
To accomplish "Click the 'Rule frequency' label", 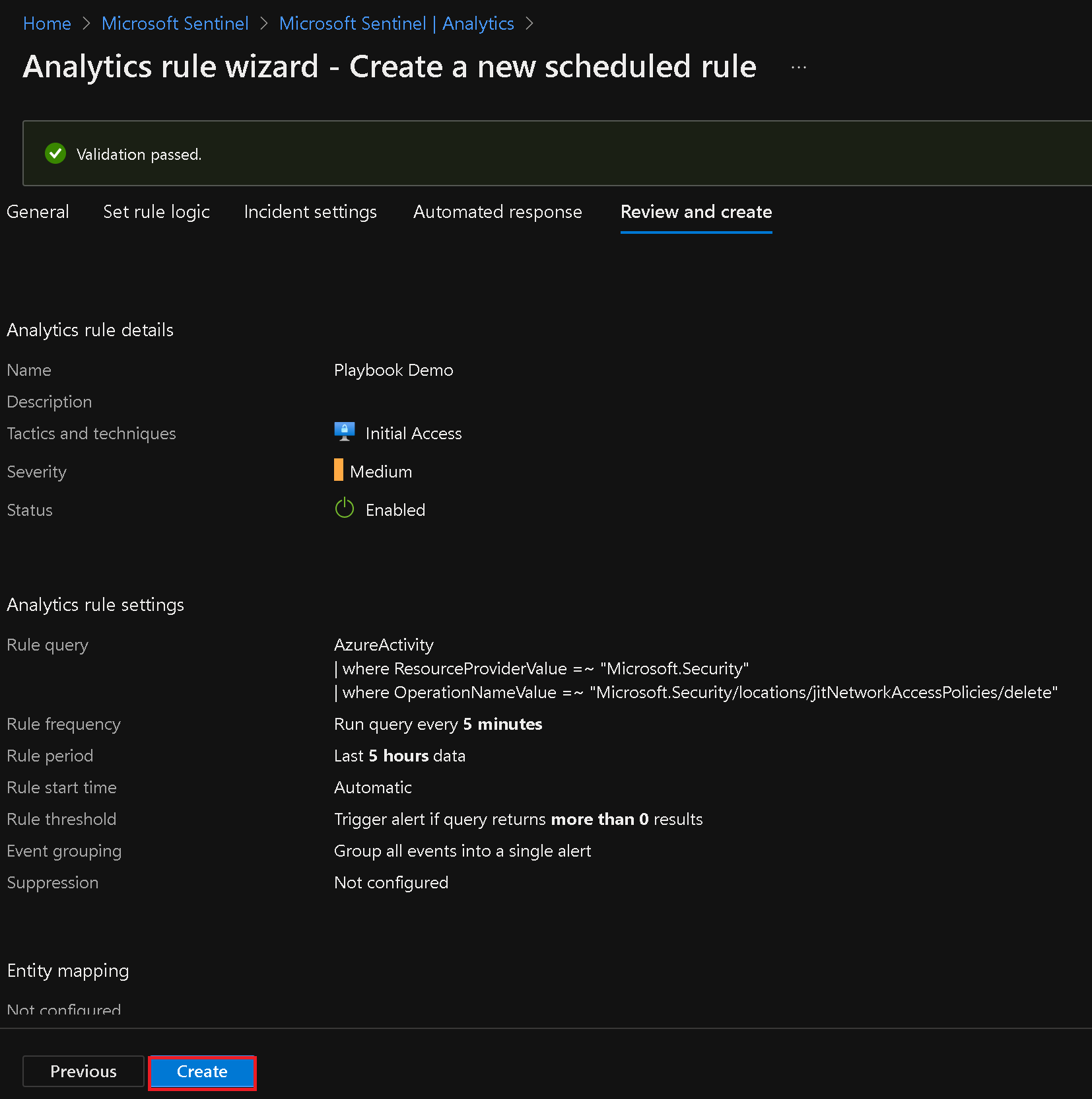I will point(63,724).
